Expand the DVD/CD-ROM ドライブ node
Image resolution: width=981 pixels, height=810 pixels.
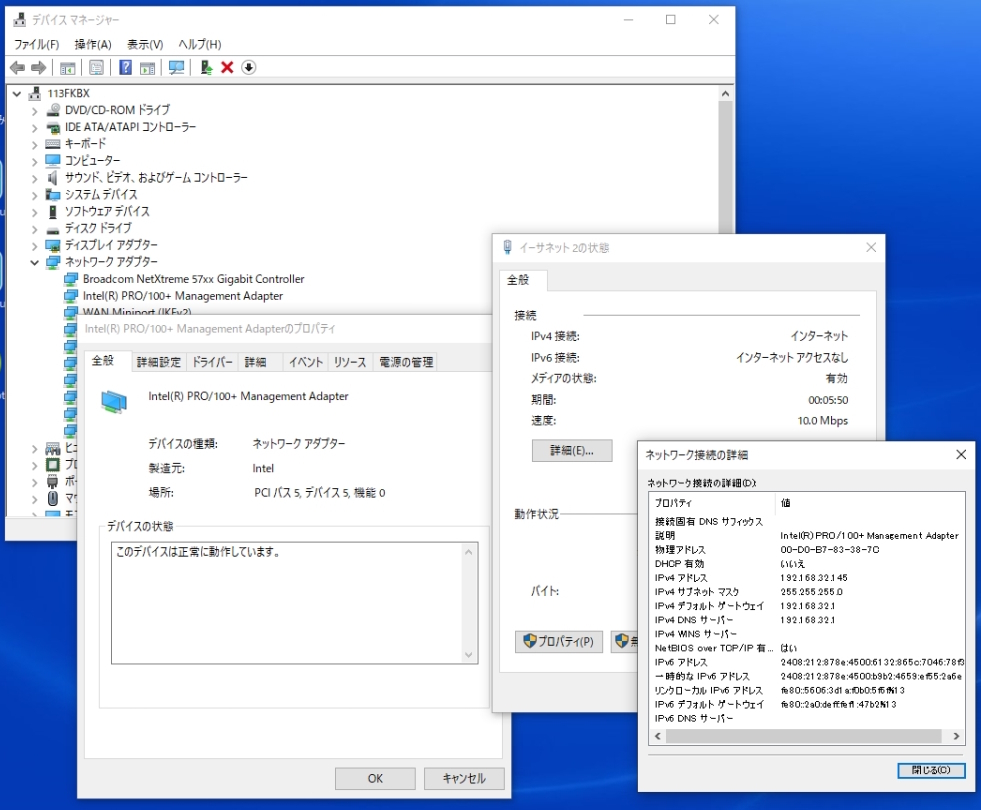tap(35, 110)
